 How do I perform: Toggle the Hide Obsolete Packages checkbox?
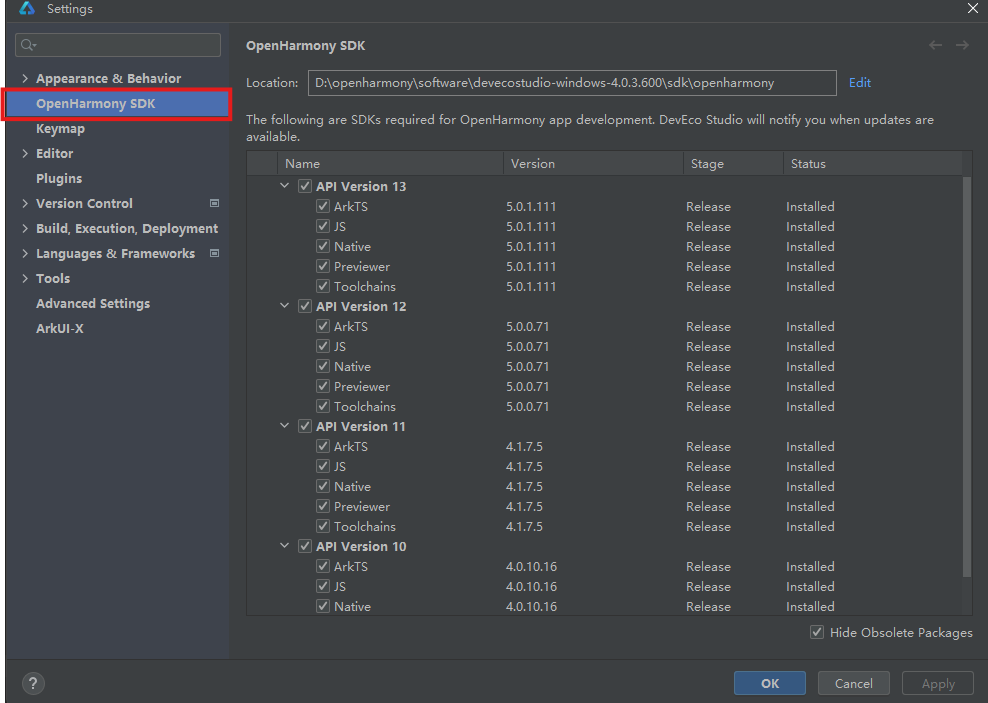817,632
